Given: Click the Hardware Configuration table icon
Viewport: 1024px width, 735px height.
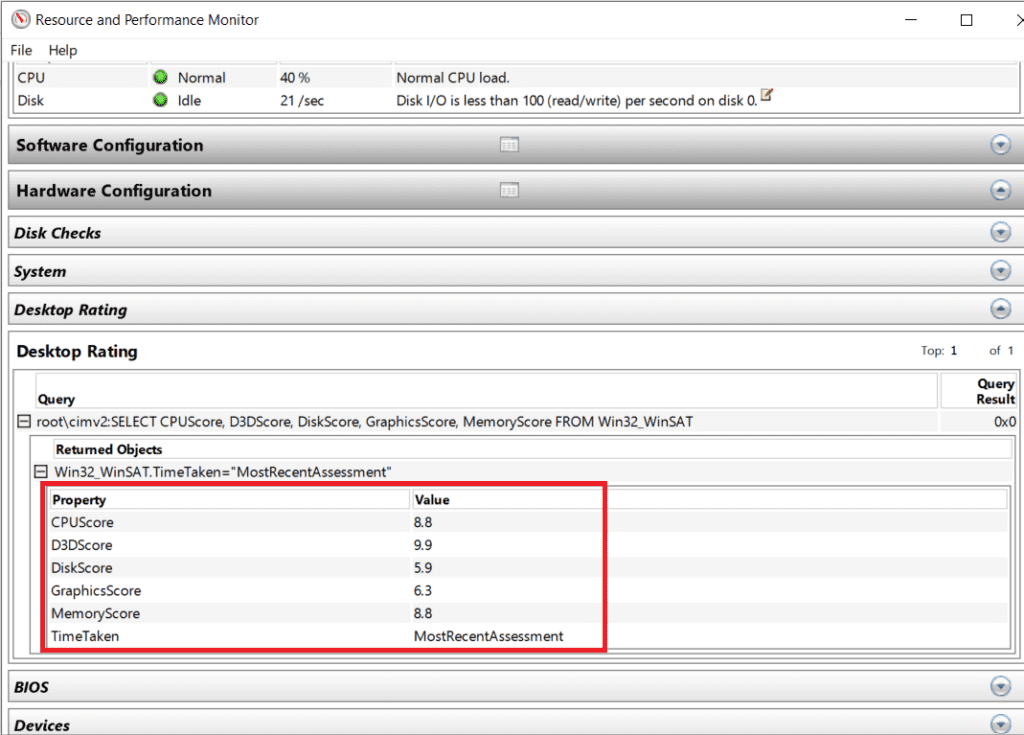Looking at the screenshot, I should 509,190.
